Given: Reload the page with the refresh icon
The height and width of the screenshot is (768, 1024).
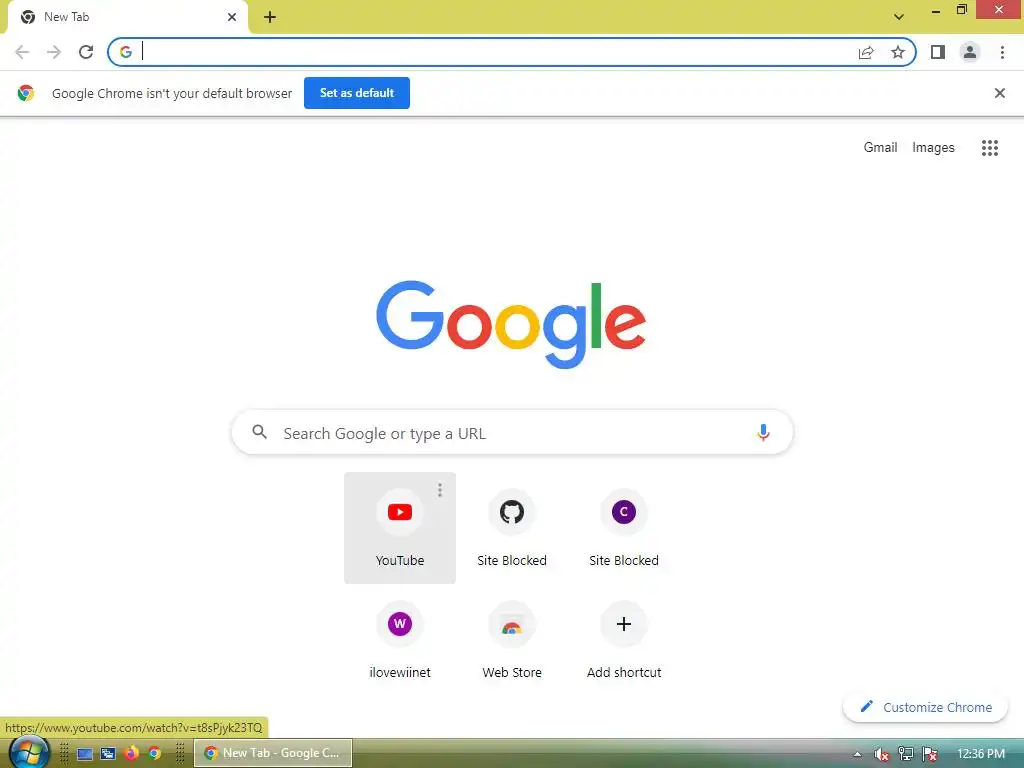Looking at the screenshot, I should point(86,52).
